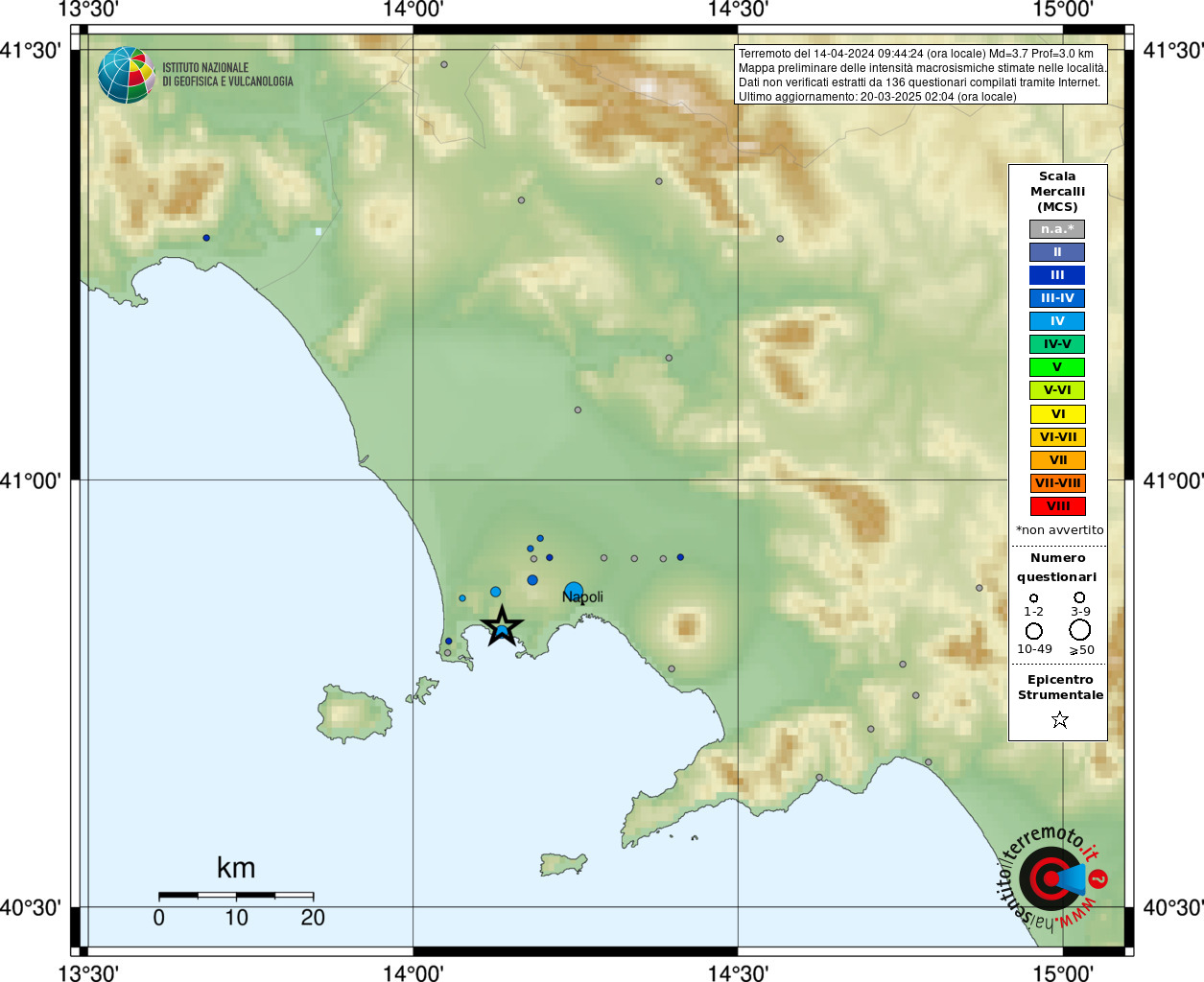Select the VI-VII intensity swatch
Image resolution: width=1204 pixels, height=982 pixels.
[x=1058, y=437]
